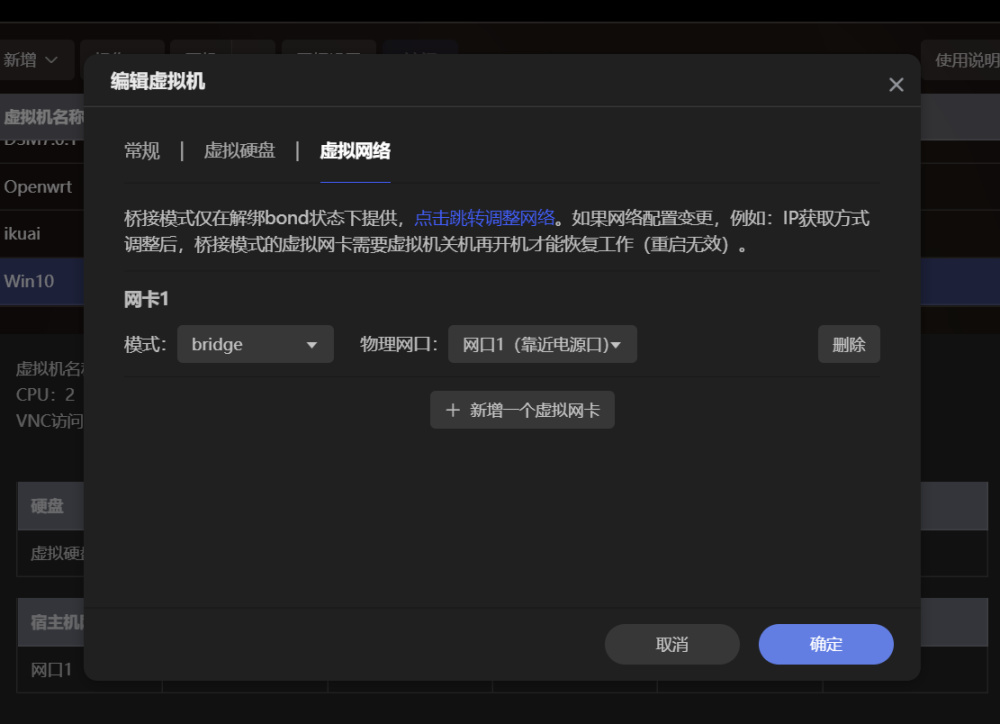Click the plus icon on 新增一个虚拟网卡

point(453,410)
